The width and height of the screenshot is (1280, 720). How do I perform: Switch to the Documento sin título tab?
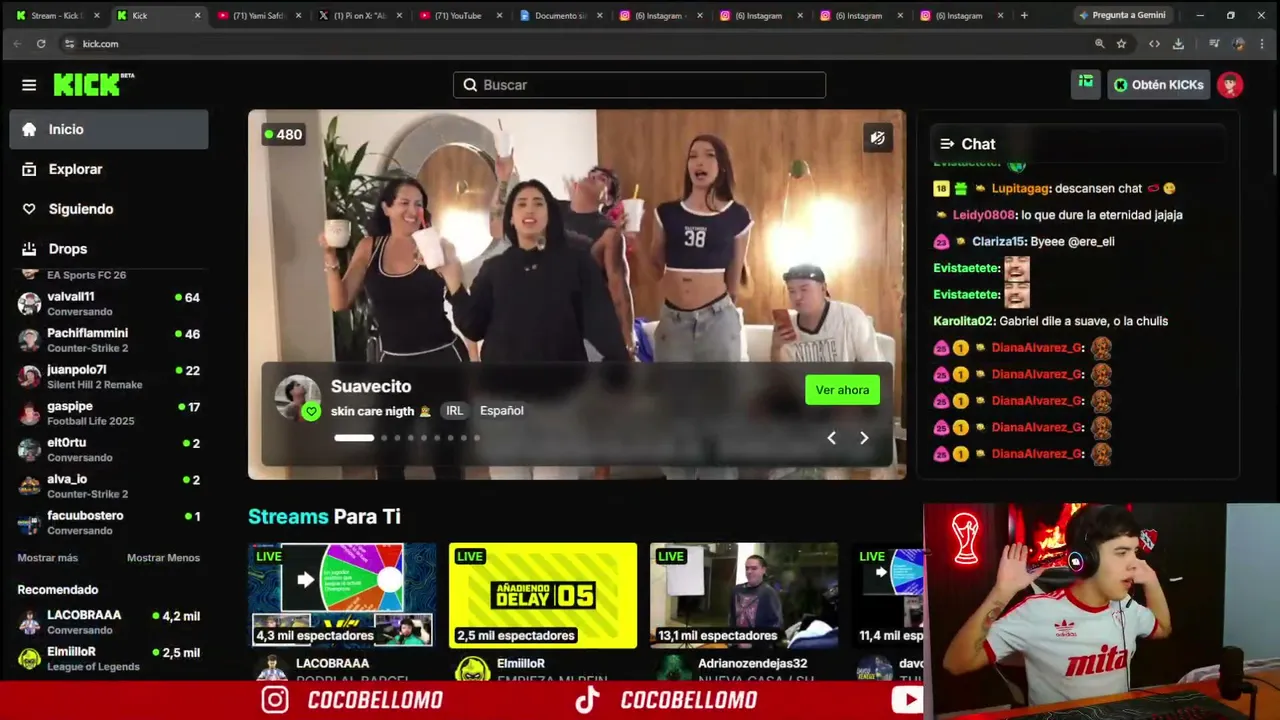(561, 15)
